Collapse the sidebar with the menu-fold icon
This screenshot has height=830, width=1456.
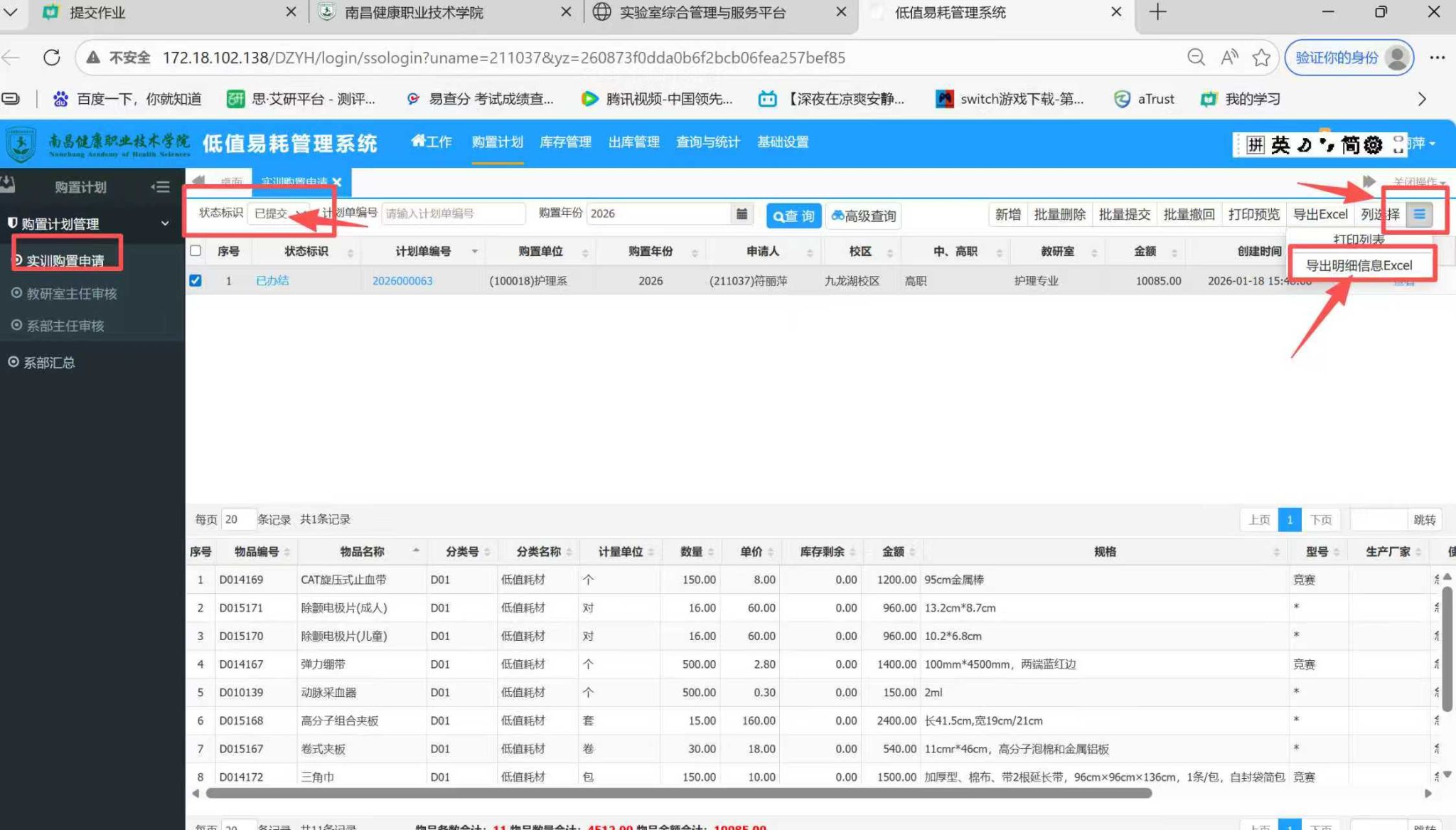click(x=161, y=187)
